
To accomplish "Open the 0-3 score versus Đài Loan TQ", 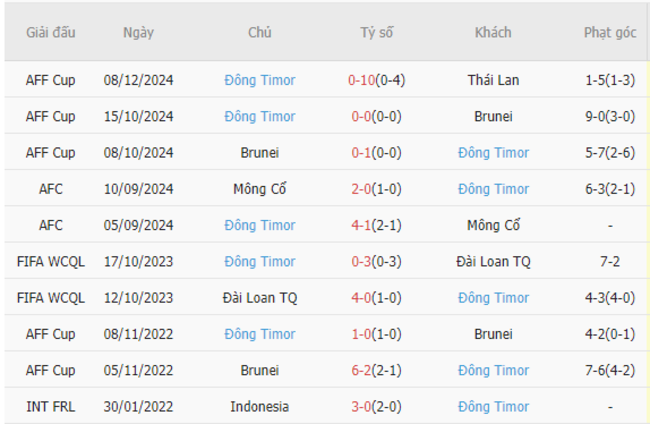I will 361,262.
